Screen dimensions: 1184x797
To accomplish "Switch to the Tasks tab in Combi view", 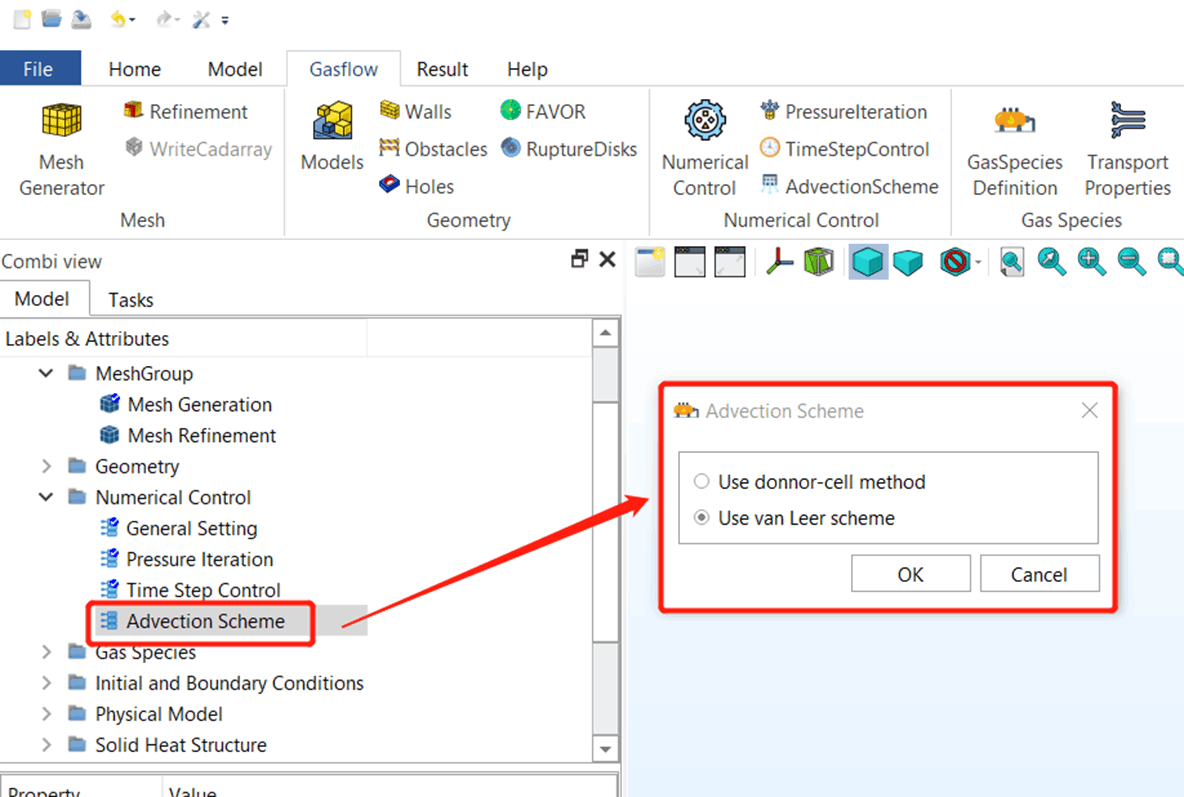I will tap(131, 300).
